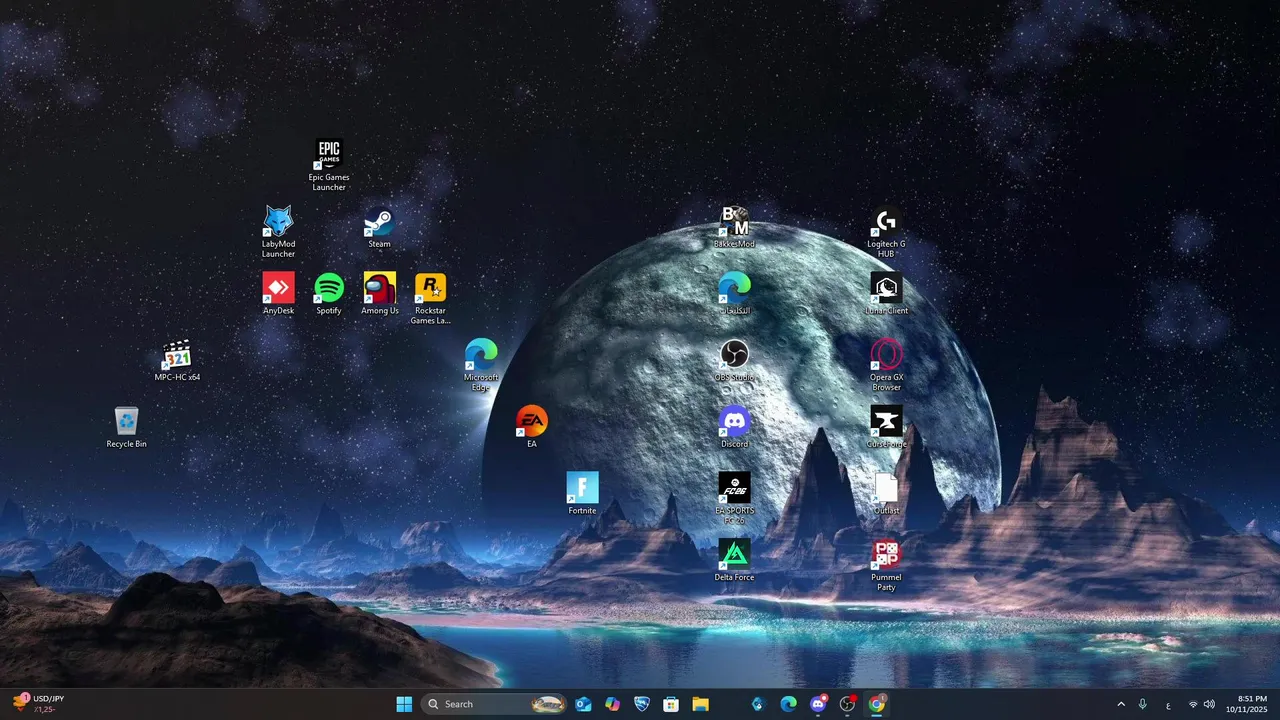Click the BakkesMod desktop icon

734,227
